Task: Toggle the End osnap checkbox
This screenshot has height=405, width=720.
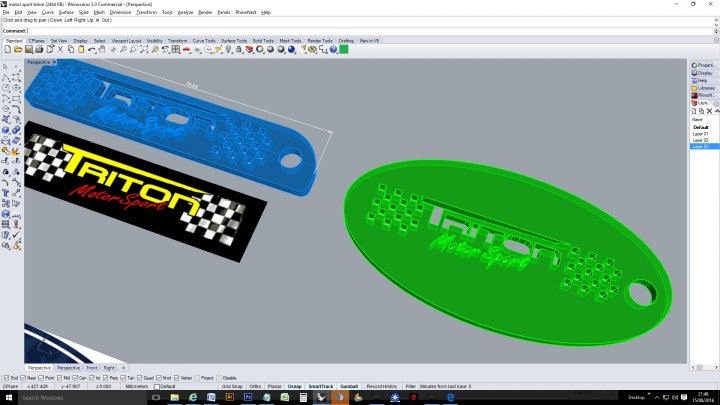Action: [6, 378]
